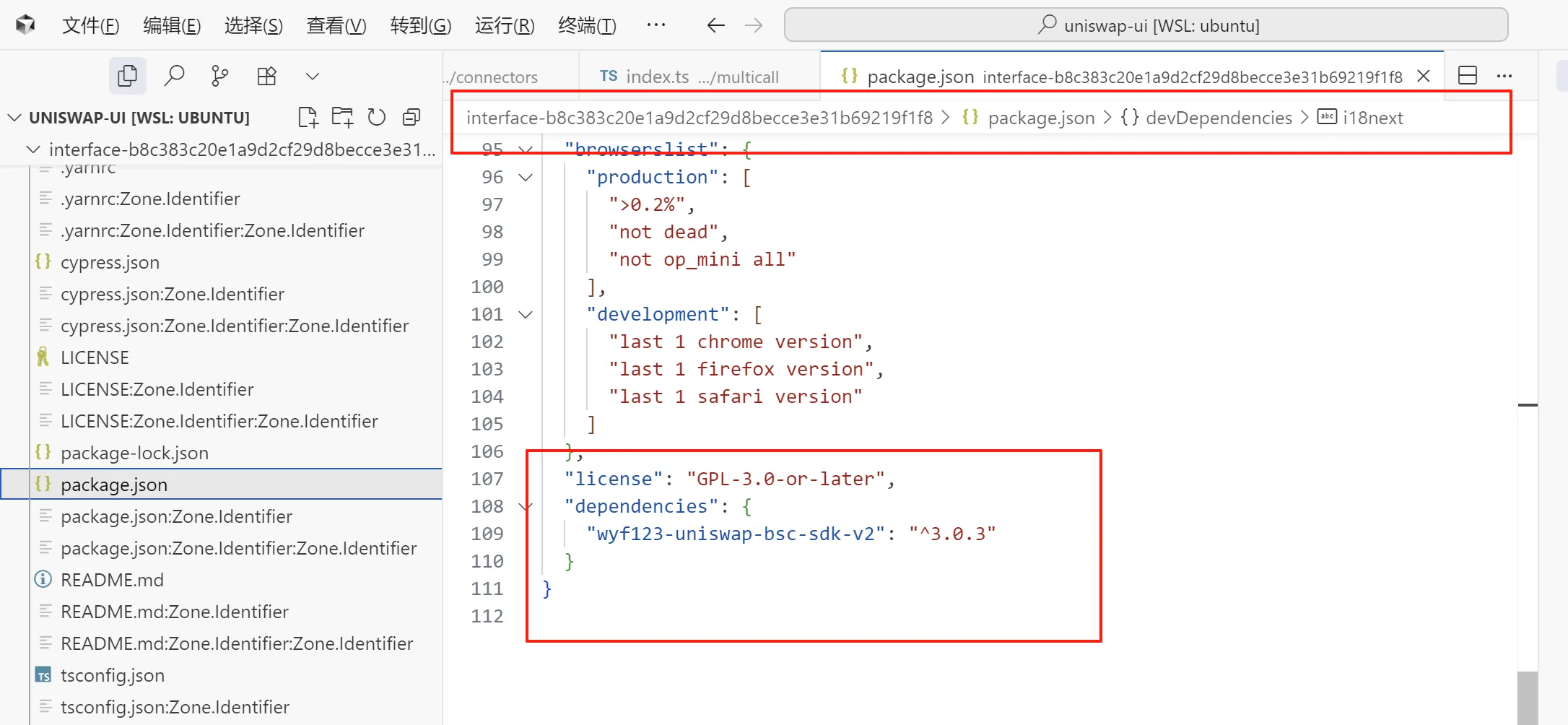Switch to the index.ts multicall tab
Screen dimensions: 1568x725
(689, 77)
